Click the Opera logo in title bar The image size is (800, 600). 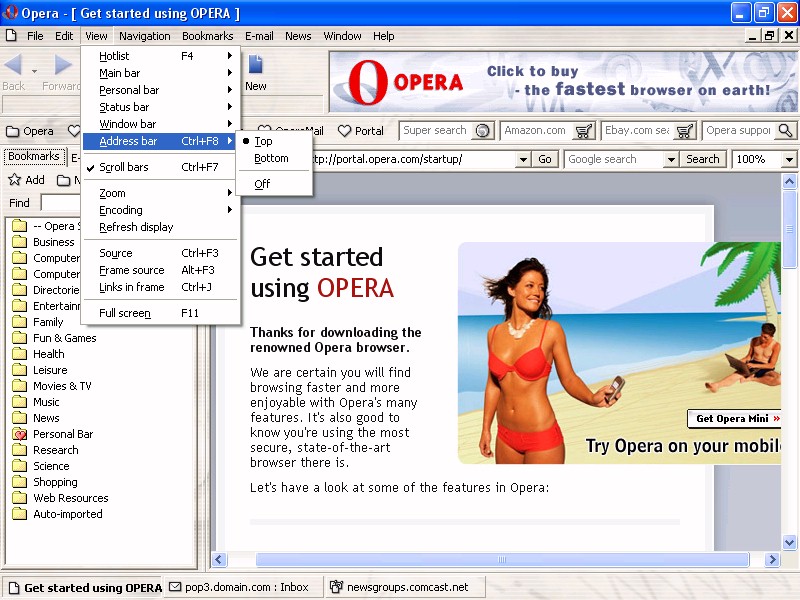click(10, 12)
